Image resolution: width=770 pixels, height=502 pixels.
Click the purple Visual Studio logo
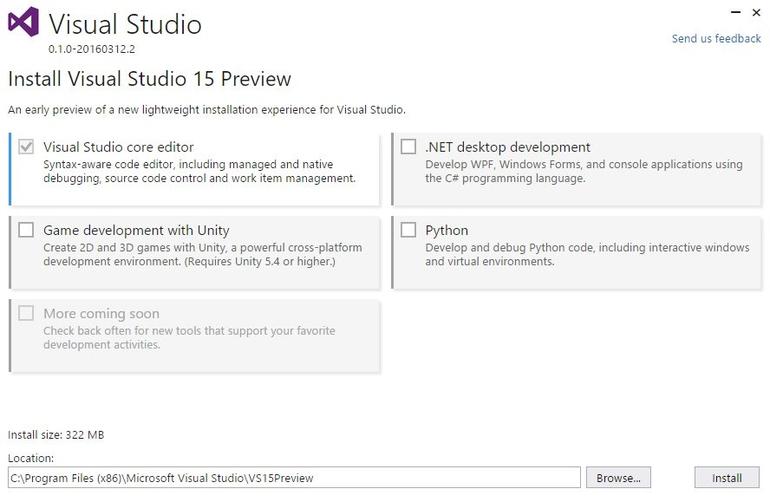[23, 23]
